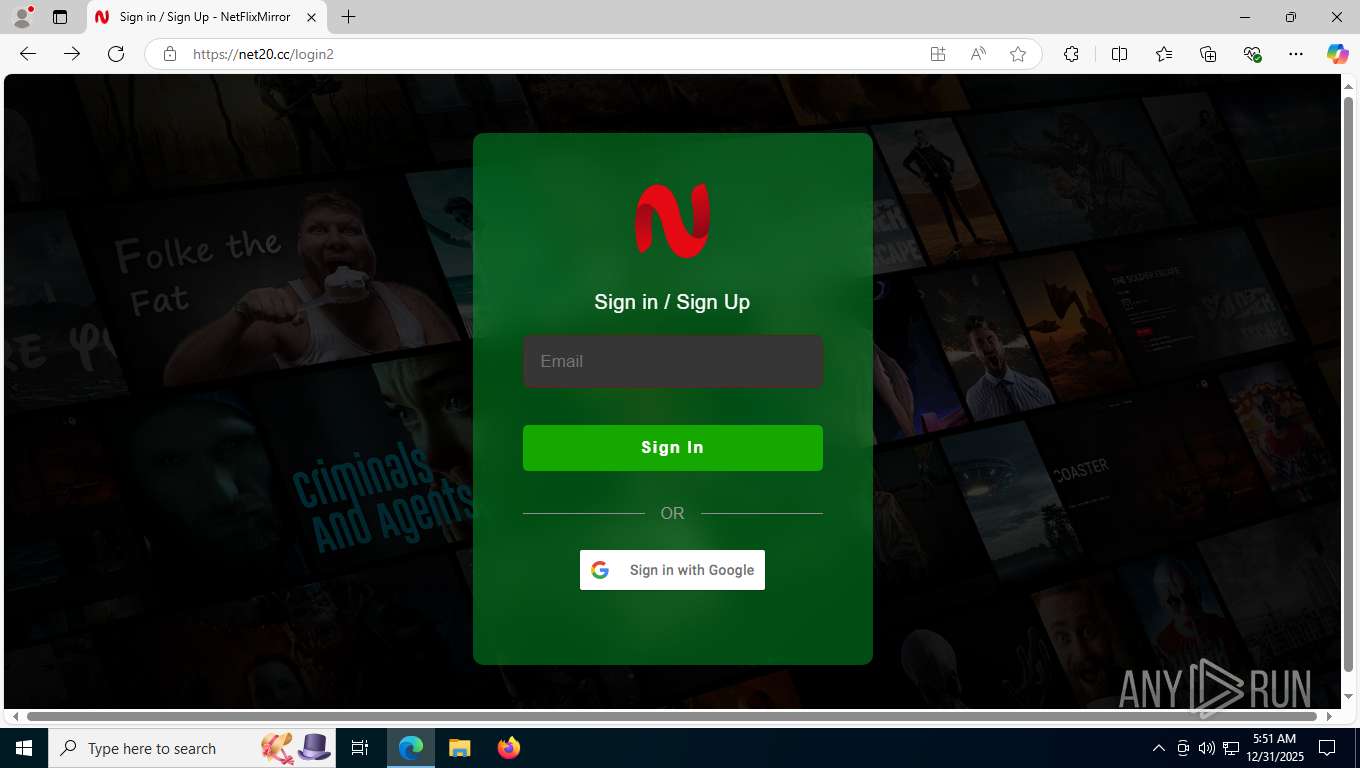Go back to previous page

coord(28,54)
